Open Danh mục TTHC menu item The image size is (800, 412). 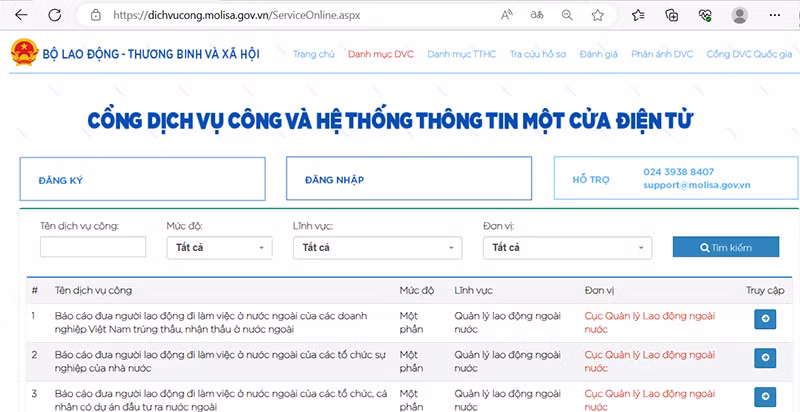[x=461, y=55]
